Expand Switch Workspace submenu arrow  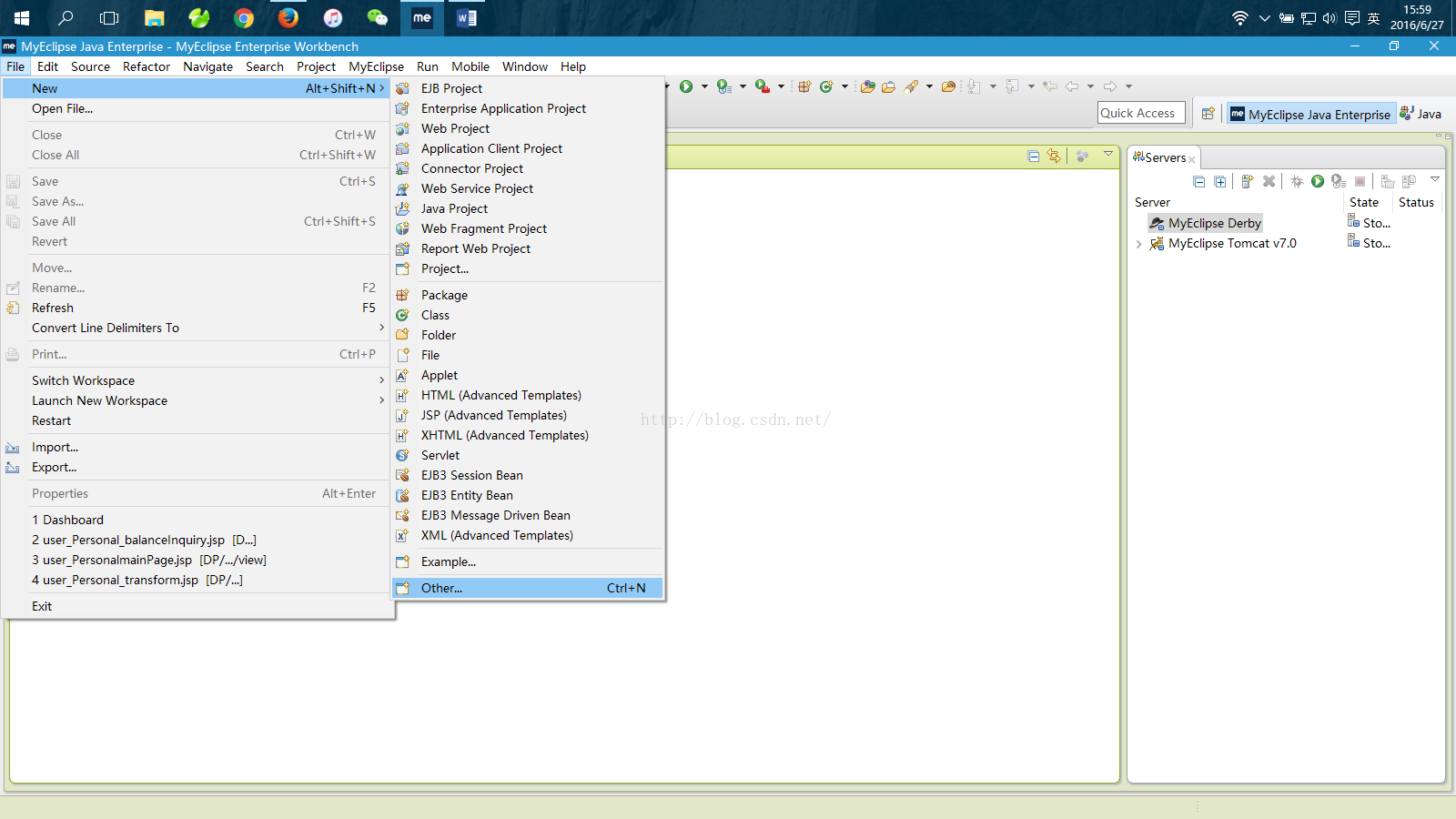pos(381,380)
